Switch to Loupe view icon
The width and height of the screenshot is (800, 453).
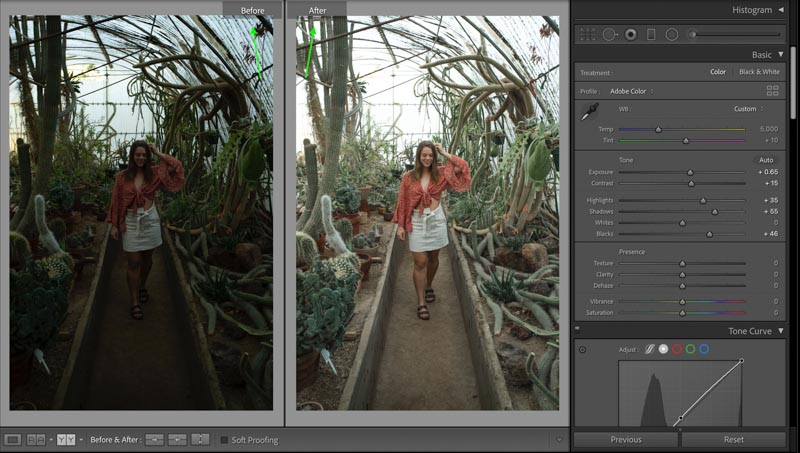click(13, 439)
